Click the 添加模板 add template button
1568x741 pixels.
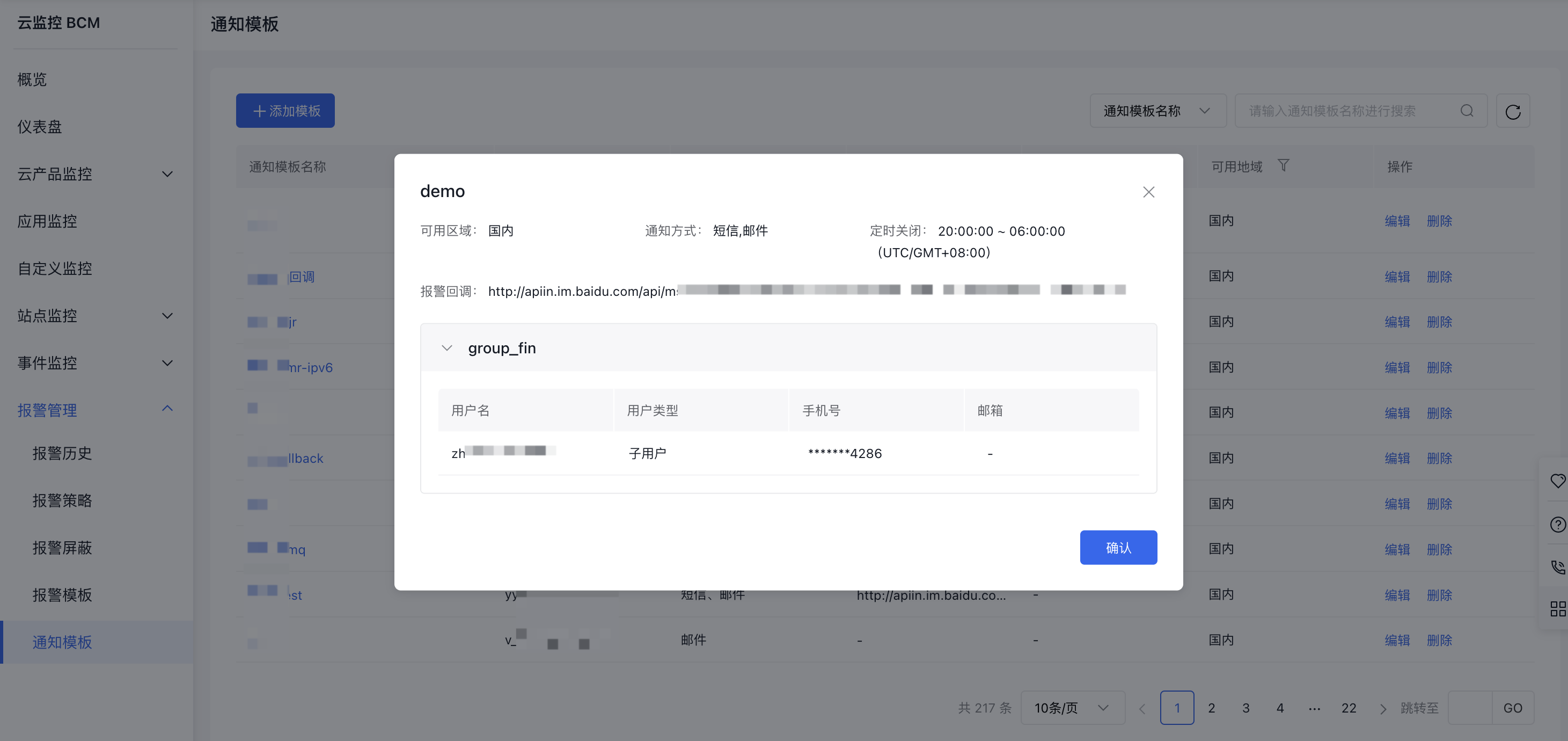click(285, 111)
